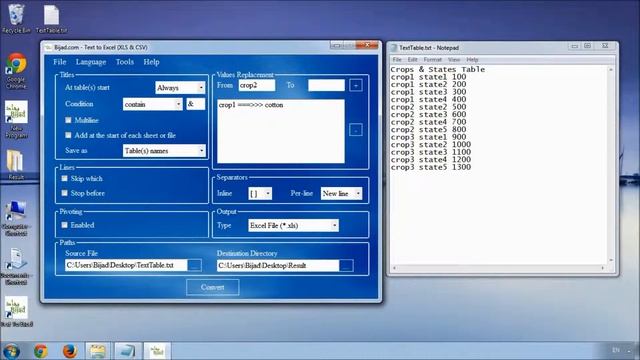Image resolution: width=640 pixels, height=360 pixels.
Task: Click the From field containing crop2
Action: click(257, 85)
